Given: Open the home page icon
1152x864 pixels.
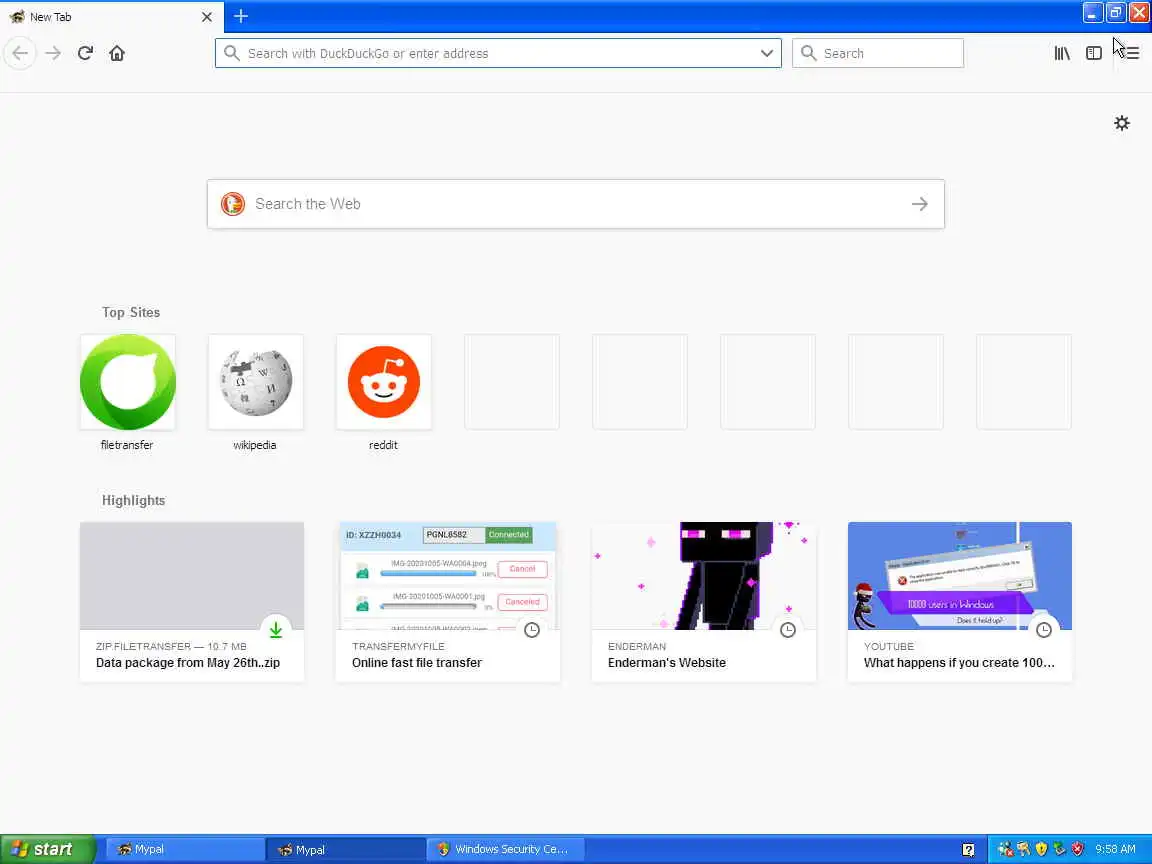Looking at the screenshot, I should pos(117,53).
